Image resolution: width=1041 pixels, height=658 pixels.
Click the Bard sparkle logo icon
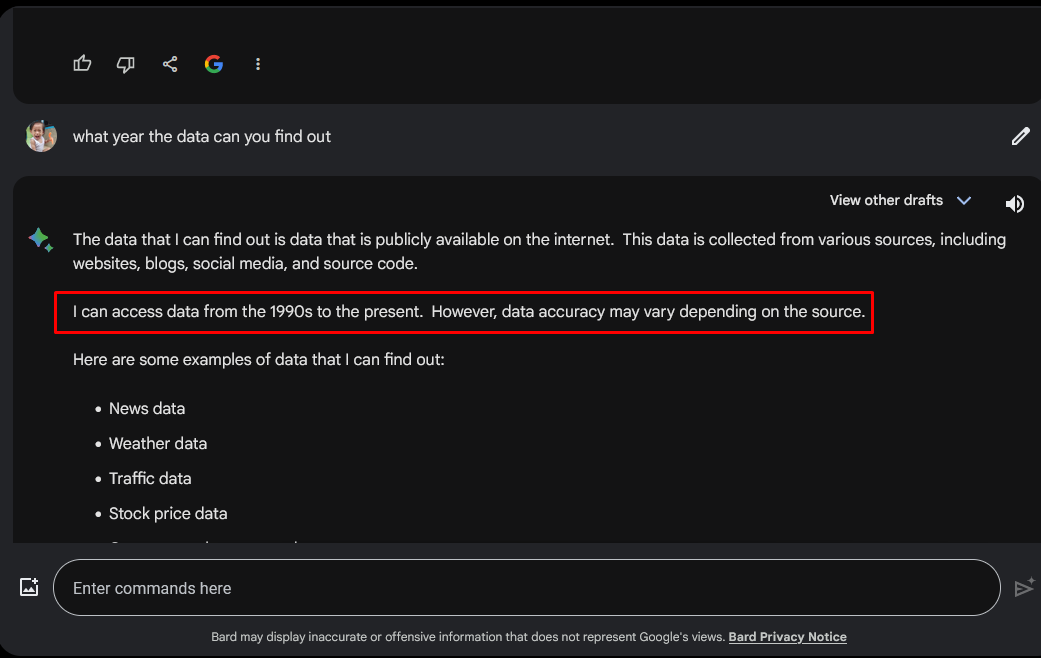(x=40, y=239)
